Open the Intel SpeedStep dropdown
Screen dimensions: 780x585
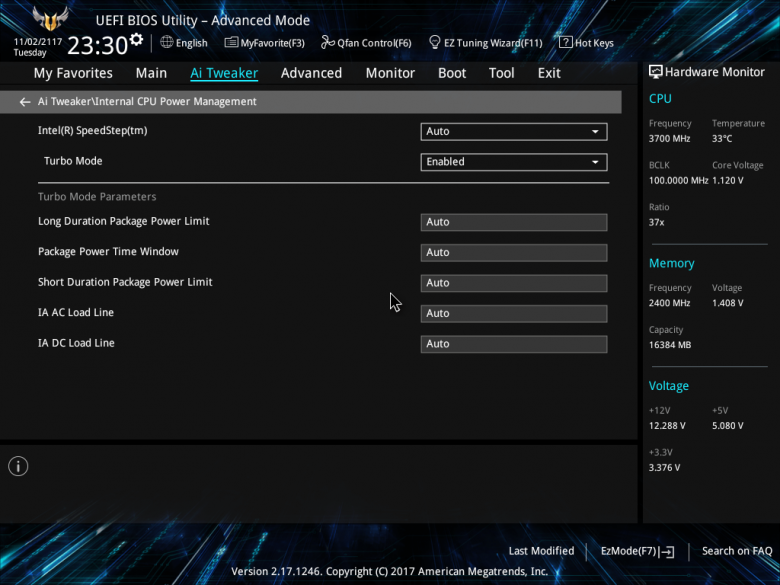[x=514, y=131]
